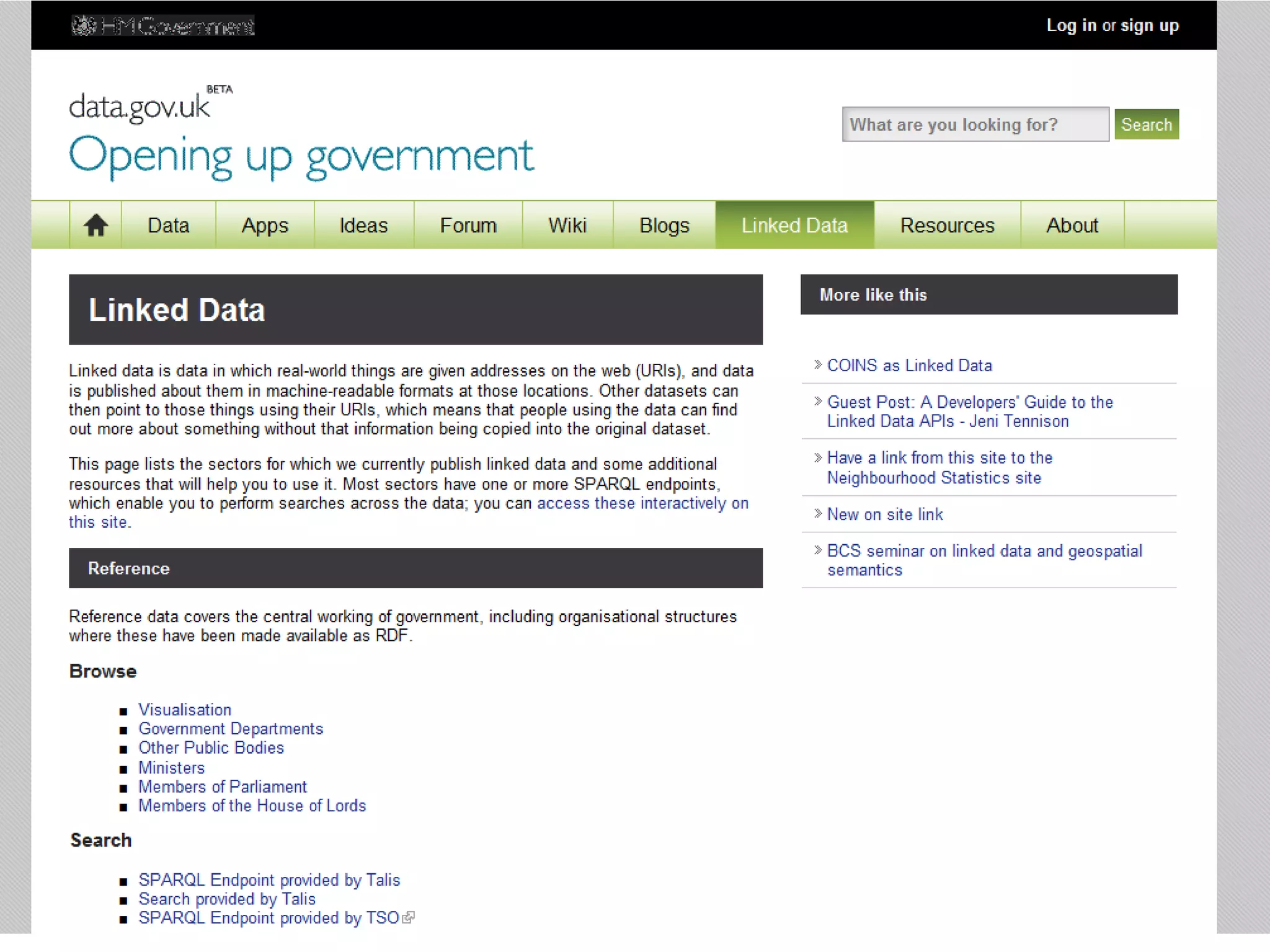This screenshot has width=1270, height=952.
Task: Open the 'New on site link' item
Action: [x=885, y=514]
